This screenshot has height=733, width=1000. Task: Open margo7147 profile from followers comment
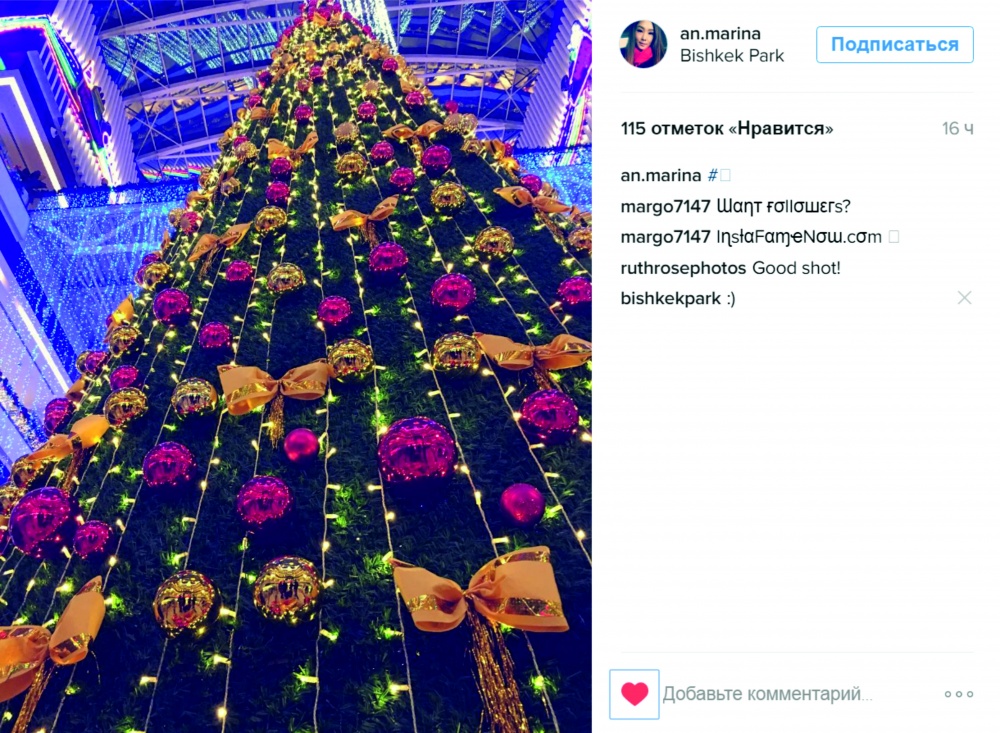(x=665, y=206)
